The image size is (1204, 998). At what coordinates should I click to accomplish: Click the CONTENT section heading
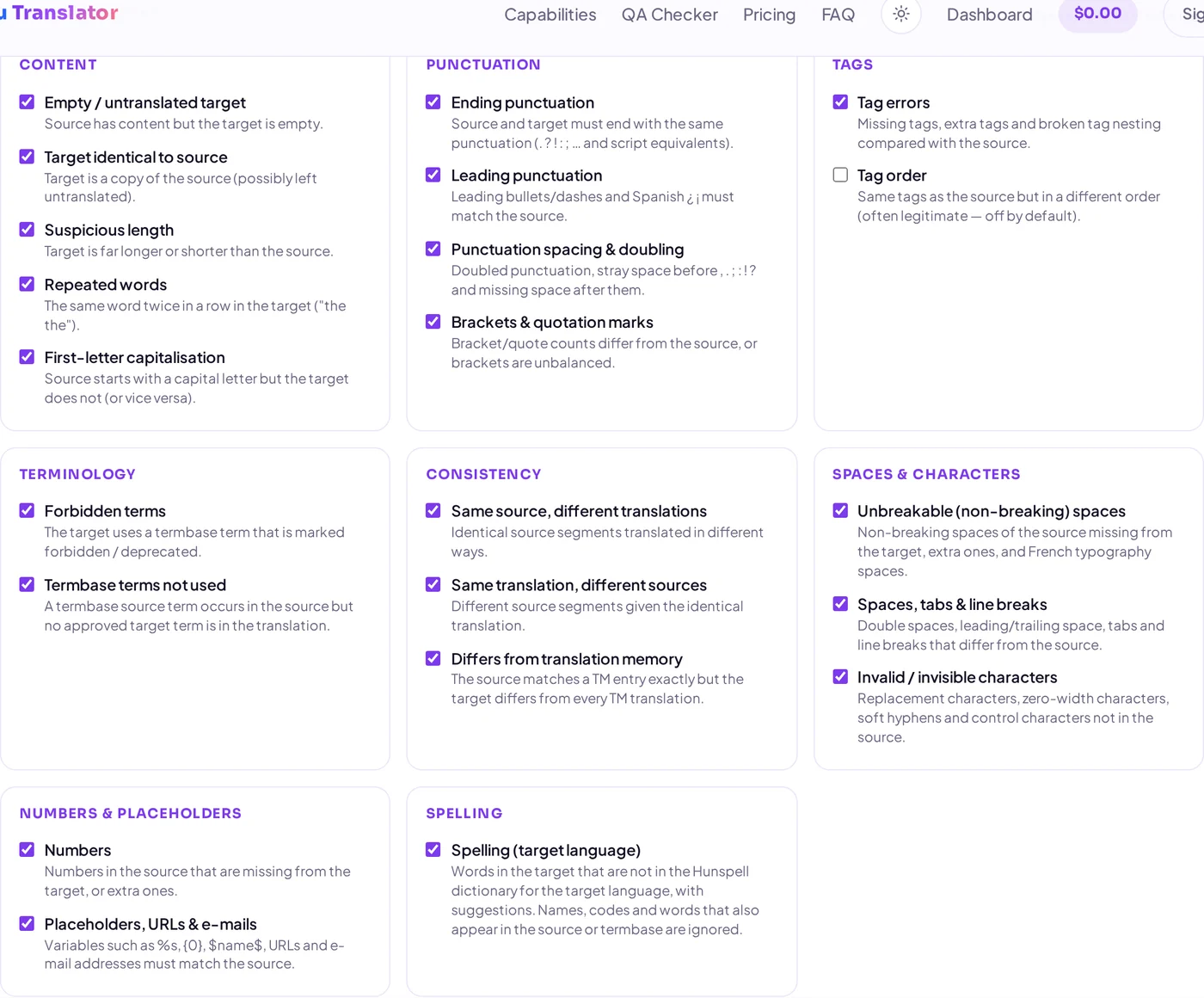[58, 65]
